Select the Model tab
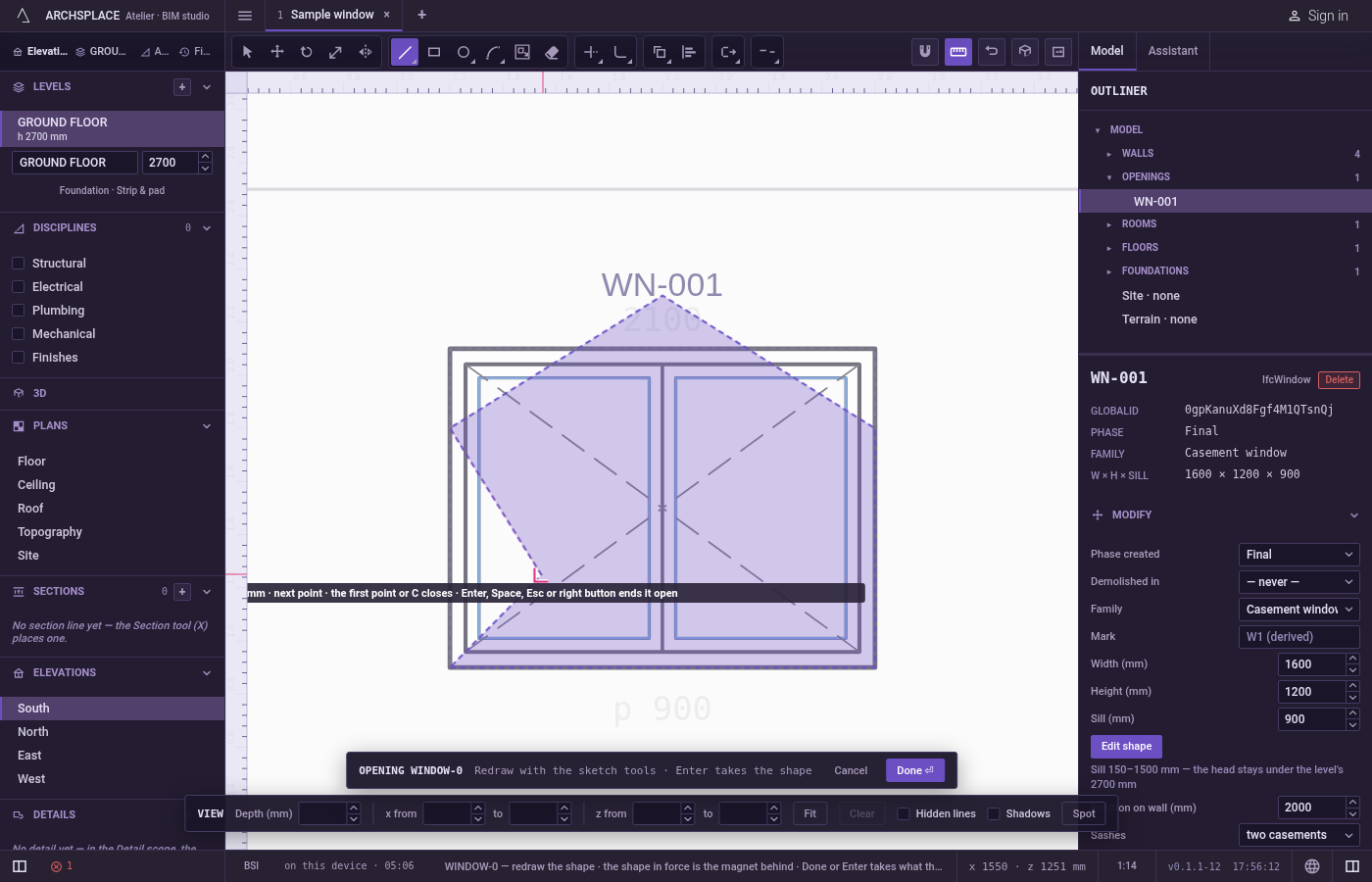 coord(1107,51)
